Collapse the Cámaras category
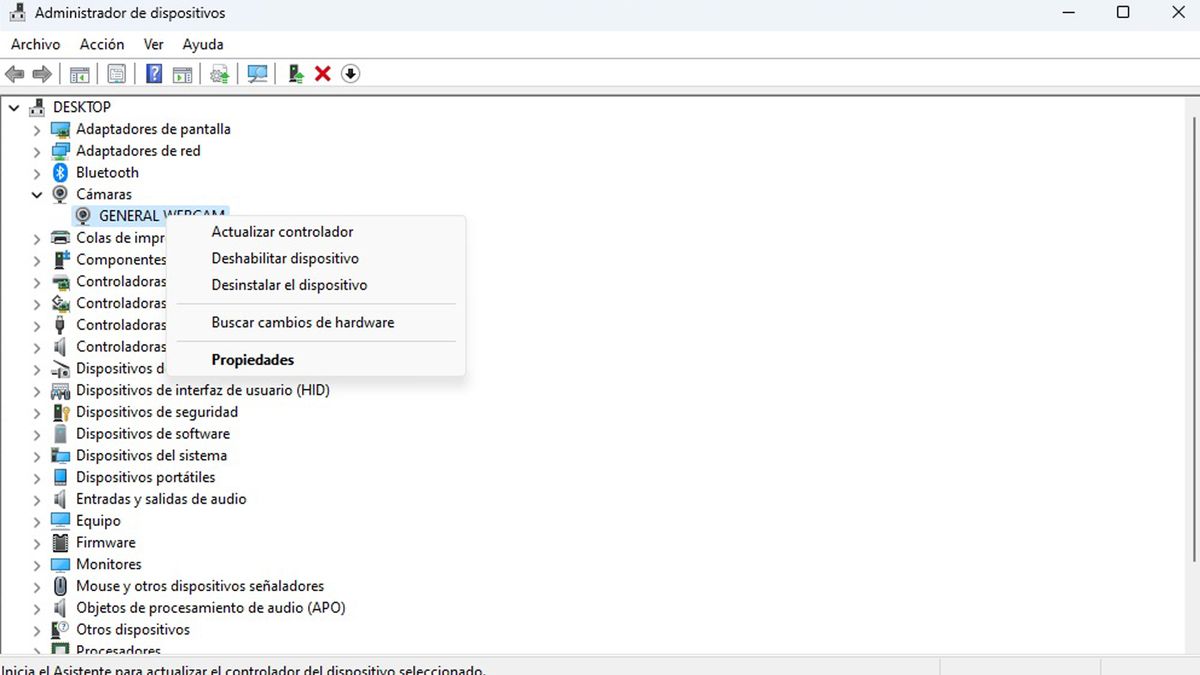 pyautogui.click(x=37, y=193)
